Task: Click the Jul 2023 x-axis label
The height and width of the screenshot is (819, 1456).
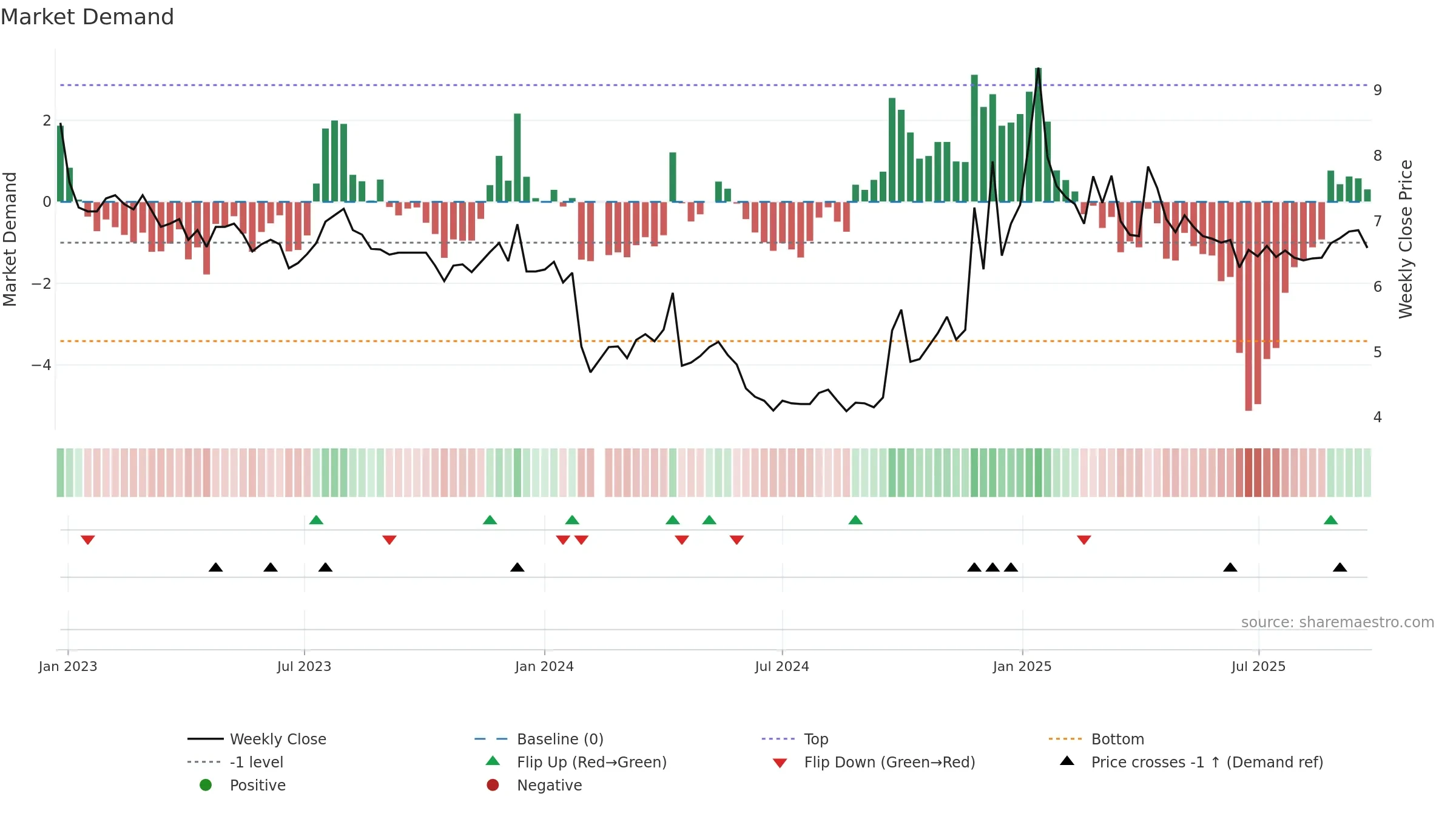Action: coord(304,666)
